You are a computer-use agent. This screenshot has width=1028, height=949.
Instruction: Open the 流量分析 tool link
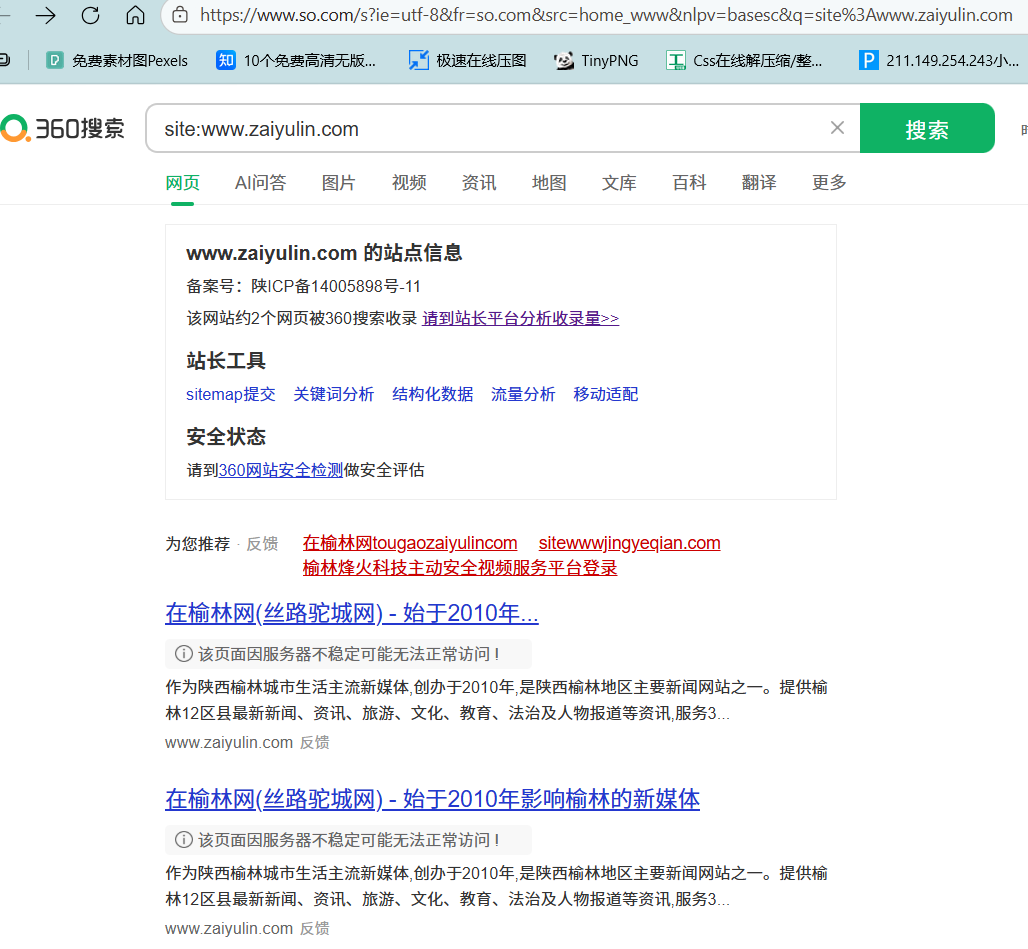point(523,394)
